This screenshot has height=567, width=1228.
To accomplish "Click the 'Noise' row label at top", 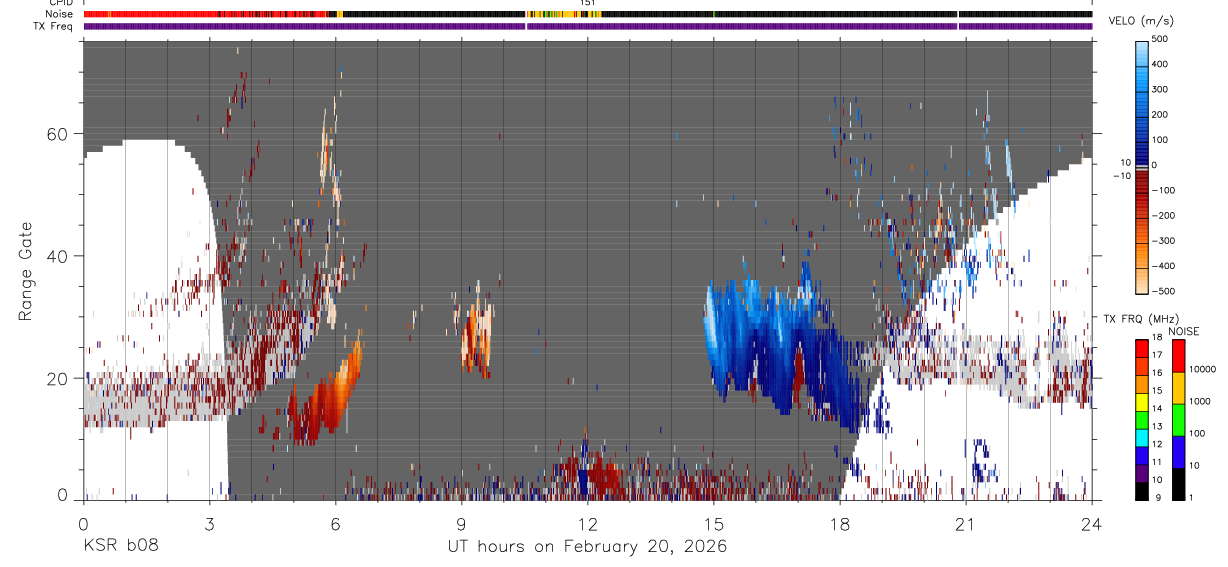I will 58,14.
